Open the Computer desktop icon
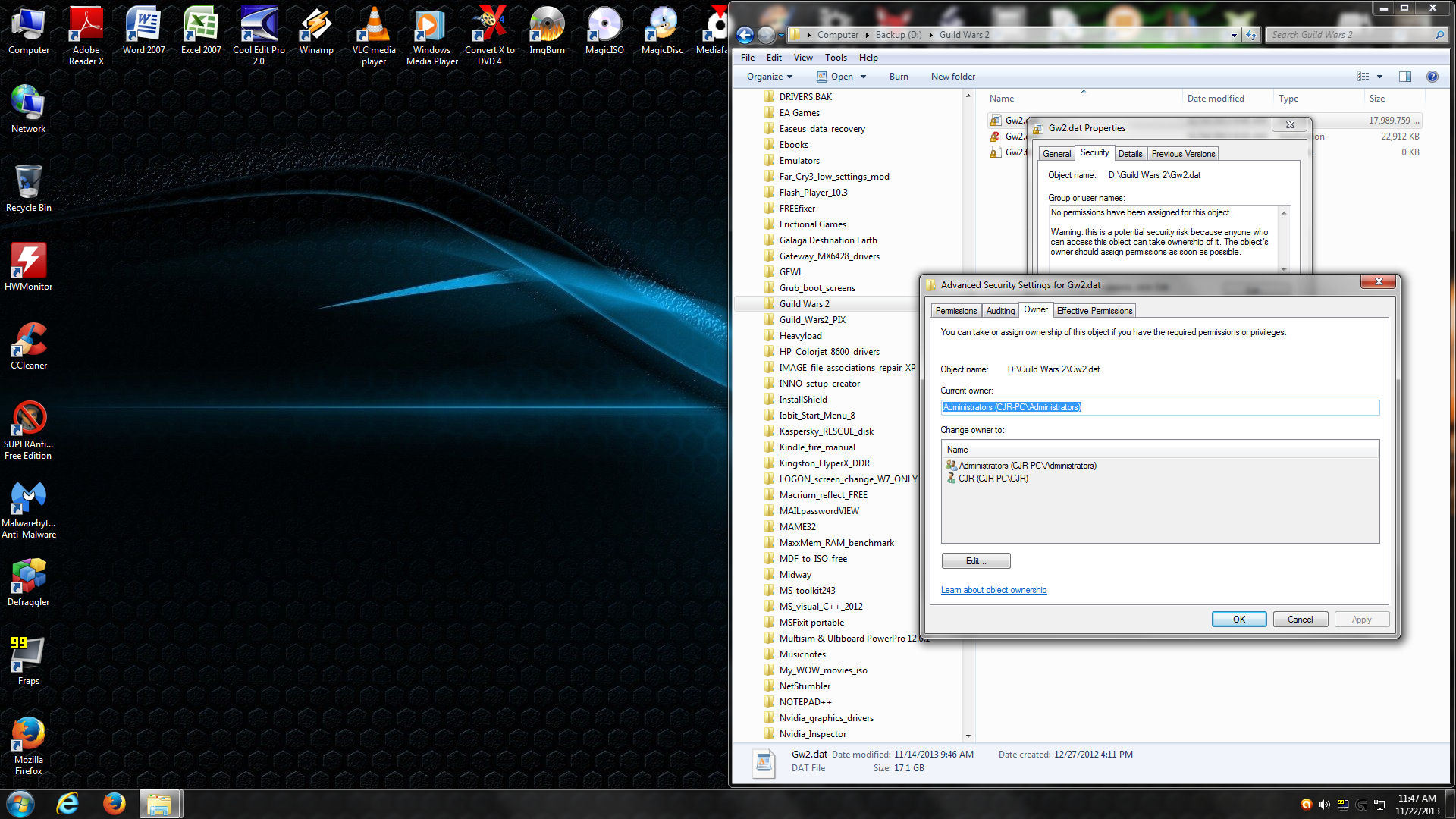The height and width of the screenshot is (819, 1456). (29, 30)
